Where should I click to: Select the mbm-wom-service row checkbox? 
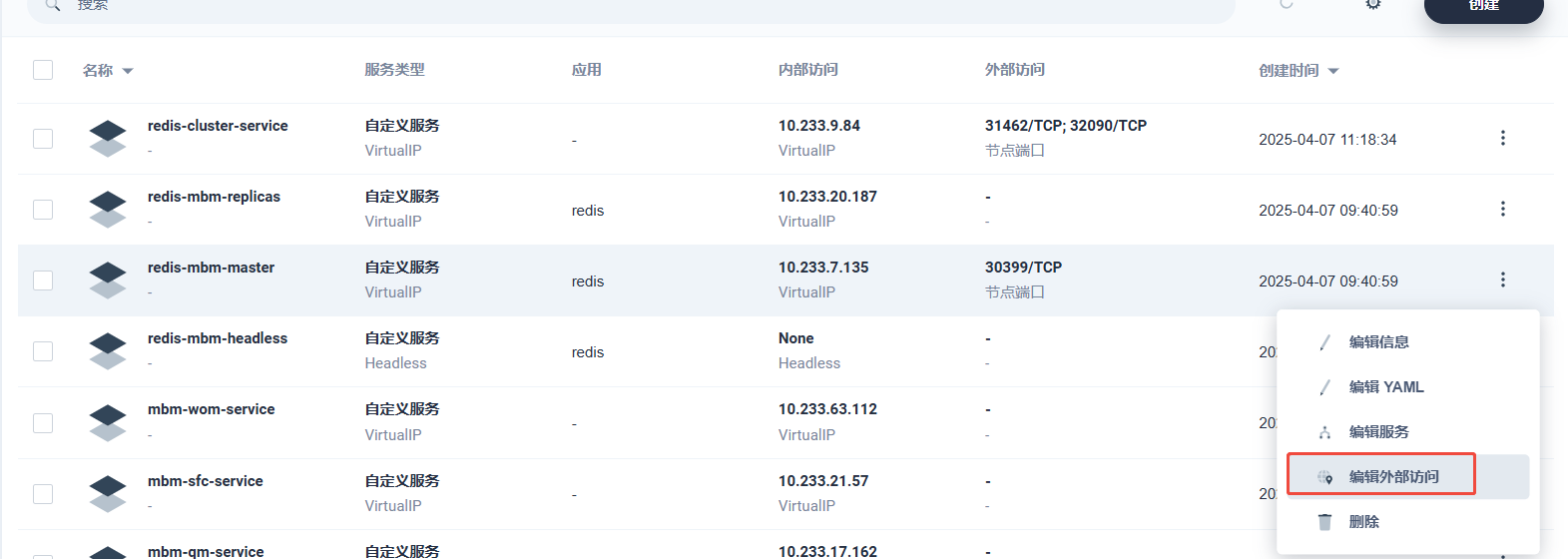(43, 422)
